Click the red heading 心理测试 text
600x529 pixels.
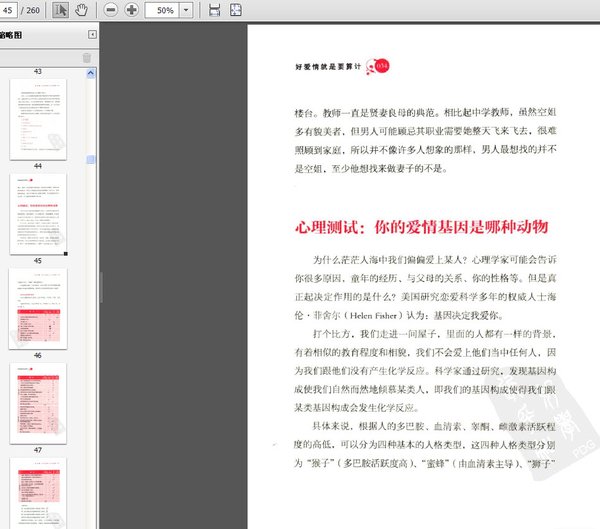(x=327, y=227)
